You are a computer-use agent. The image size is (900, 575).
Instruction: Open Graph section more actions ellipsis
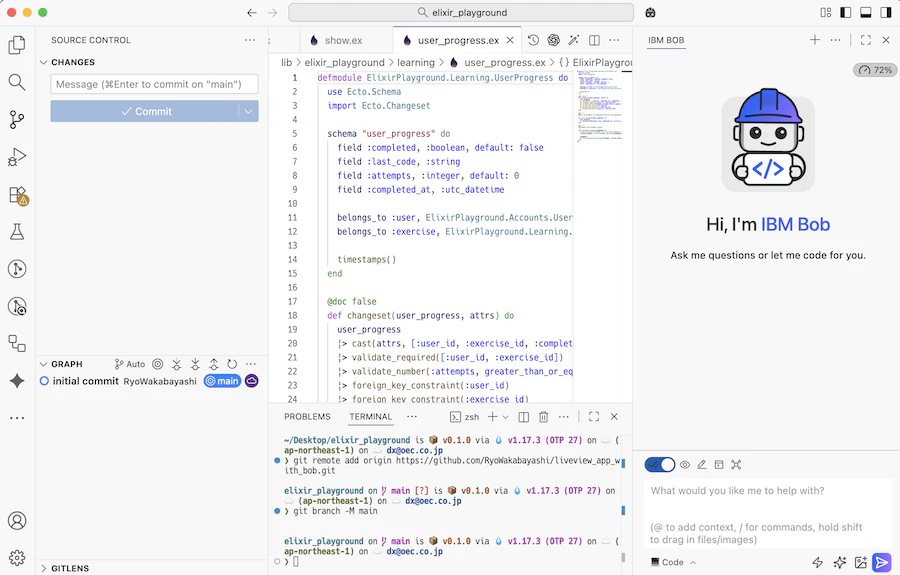click(251, 364)
